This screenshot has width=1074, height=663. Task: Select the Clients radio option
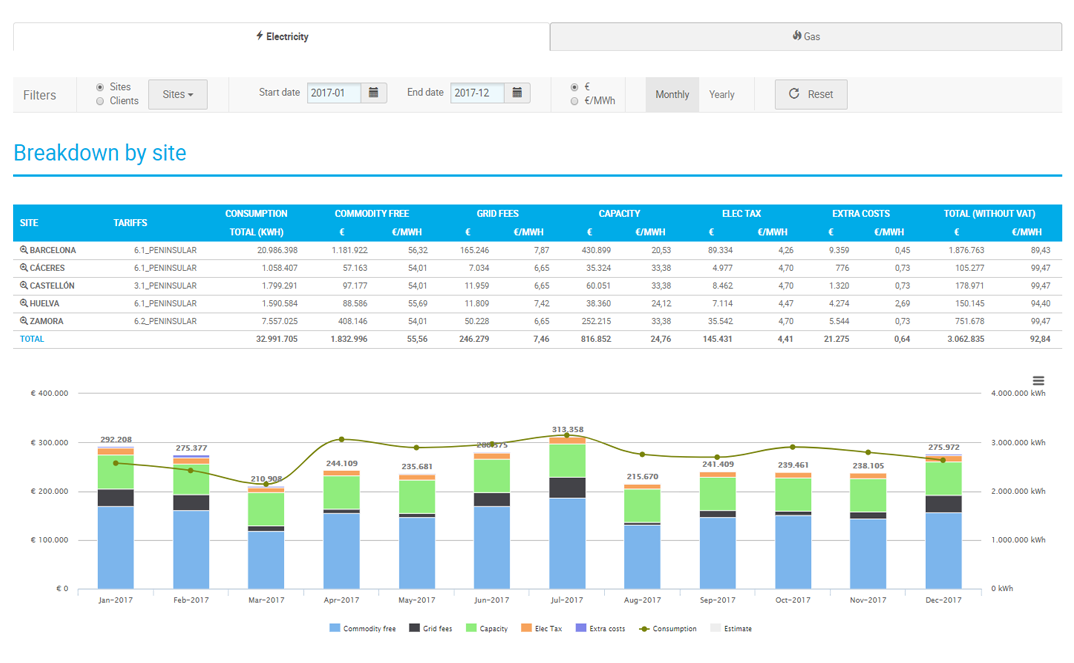point(100,101)
